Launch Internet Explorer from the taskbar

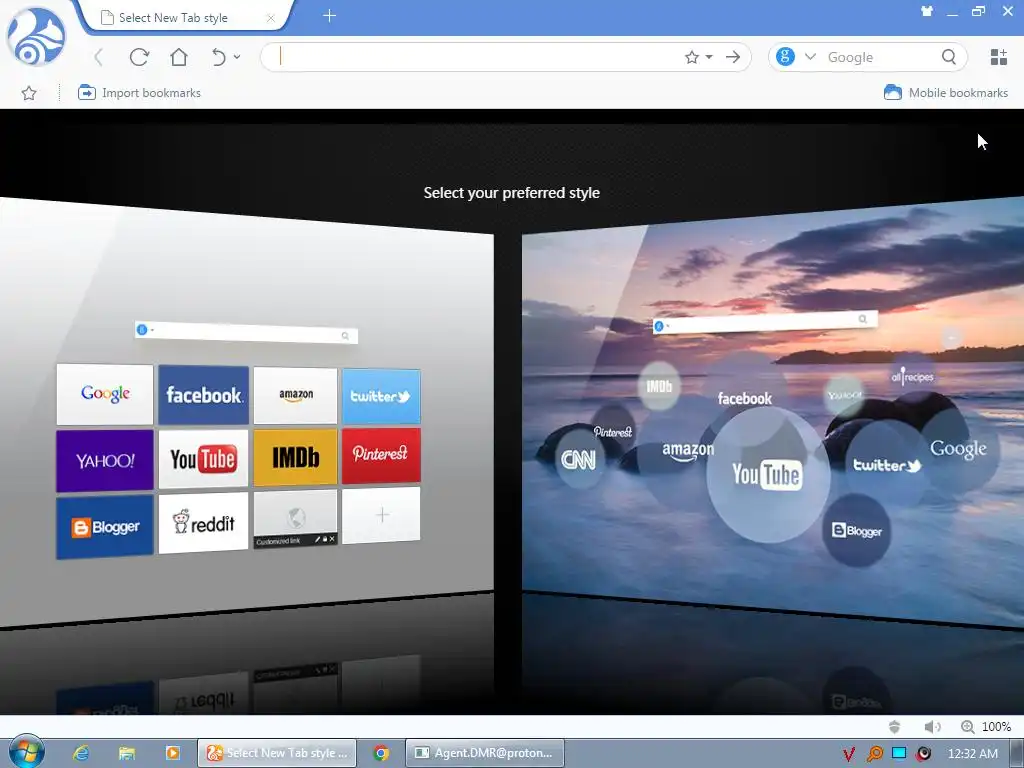tap(81, 753)
